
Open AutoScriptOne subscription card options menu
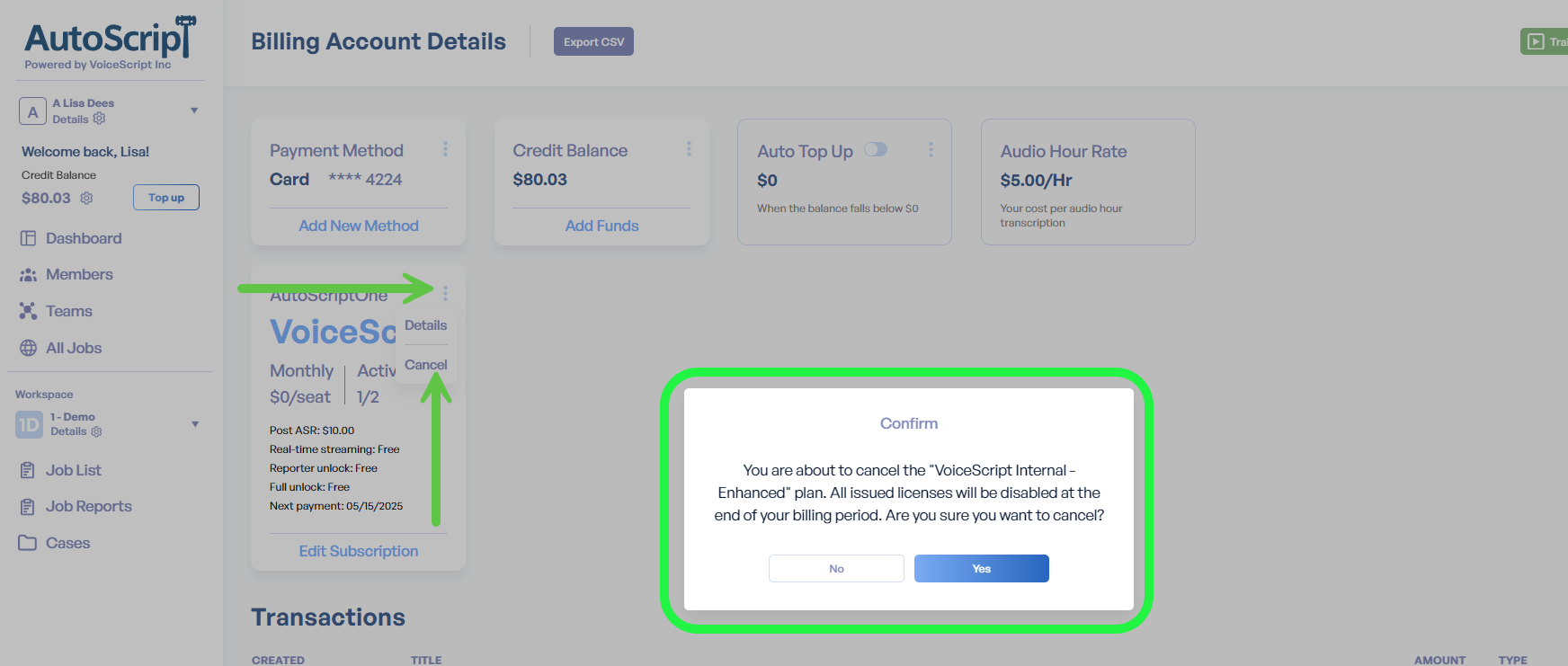(x=445, y=293)
